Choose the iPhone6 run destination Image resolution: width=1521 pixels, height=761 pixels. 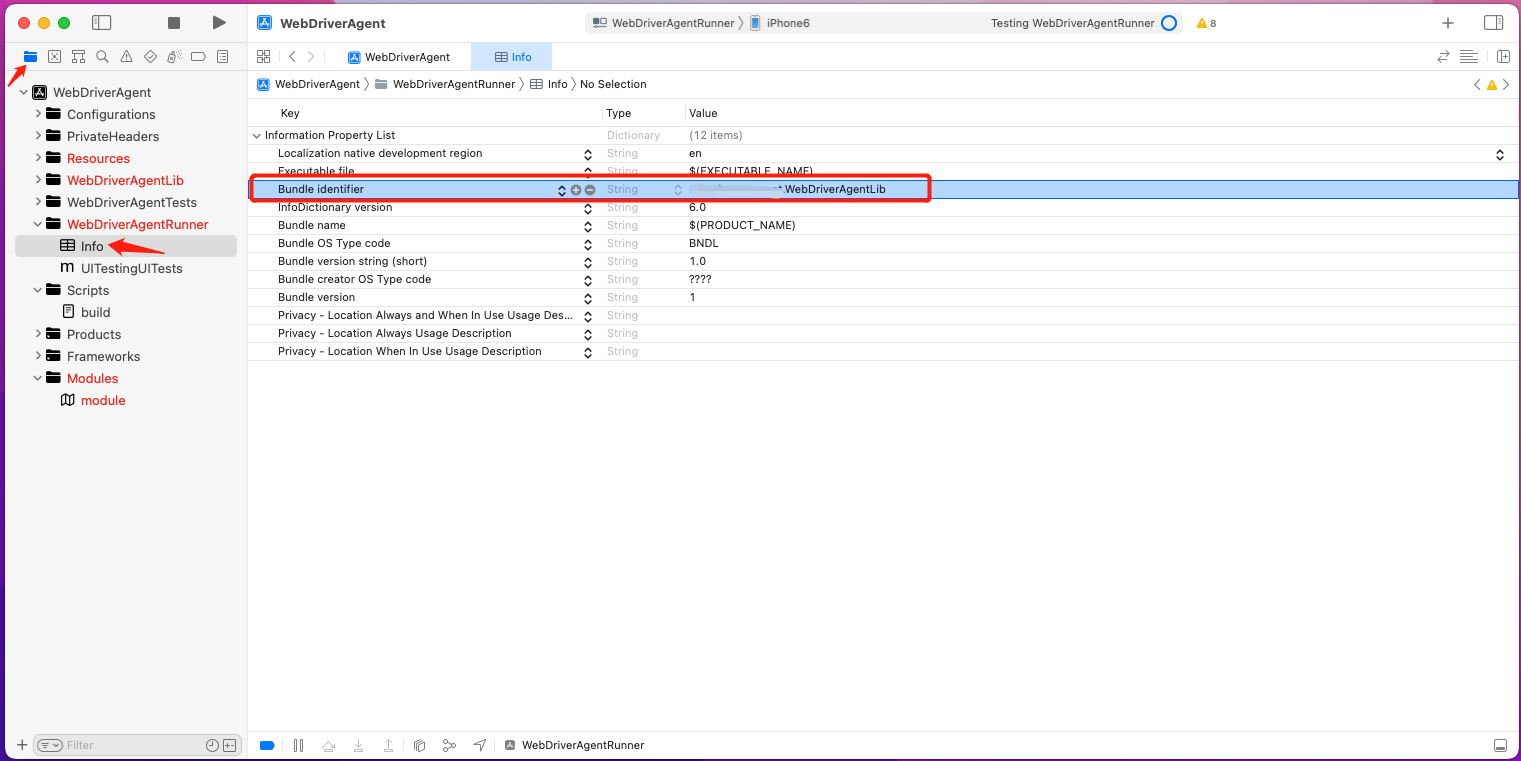(780, 23)
